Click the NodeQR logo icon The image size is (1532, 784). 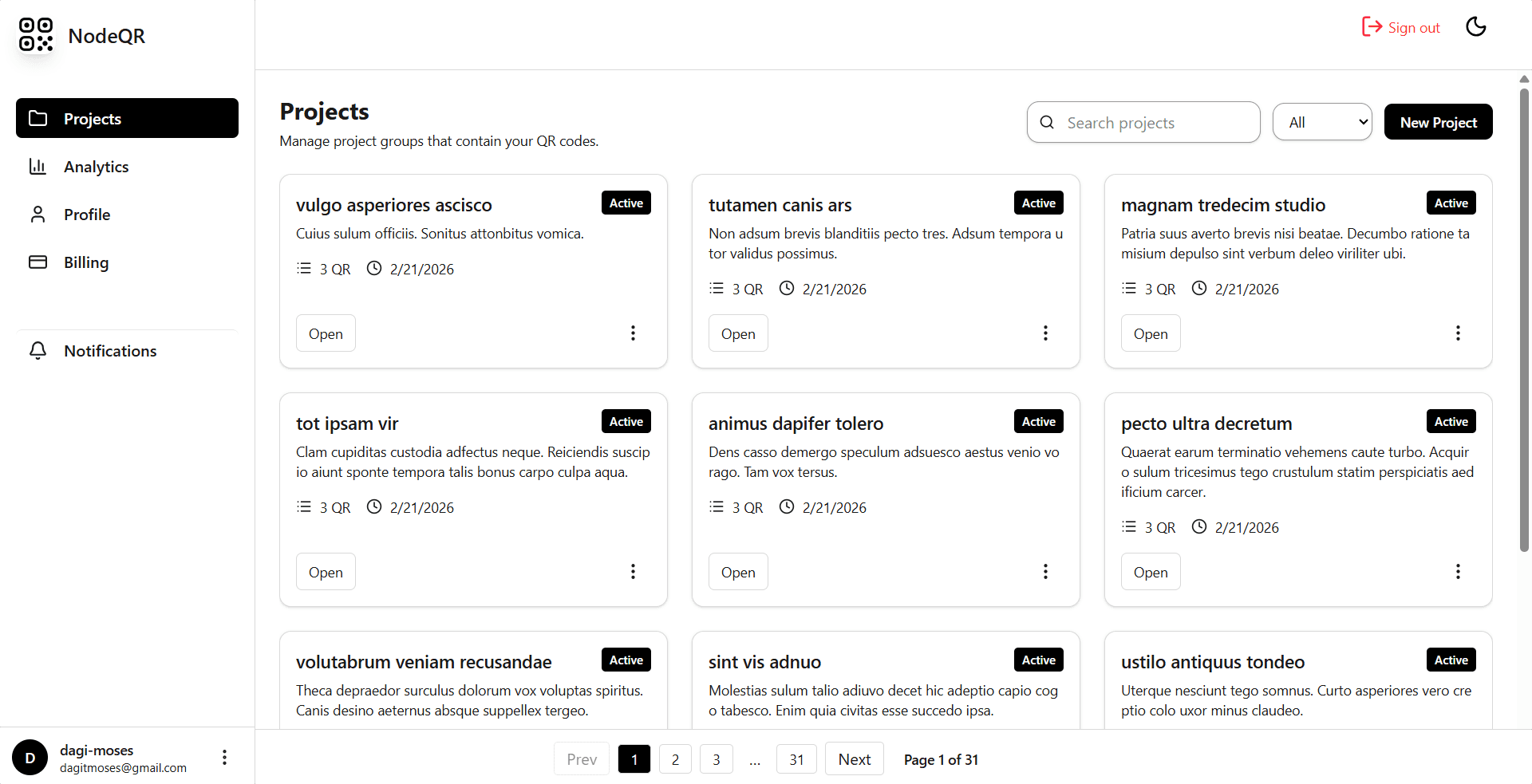[36, 35]
